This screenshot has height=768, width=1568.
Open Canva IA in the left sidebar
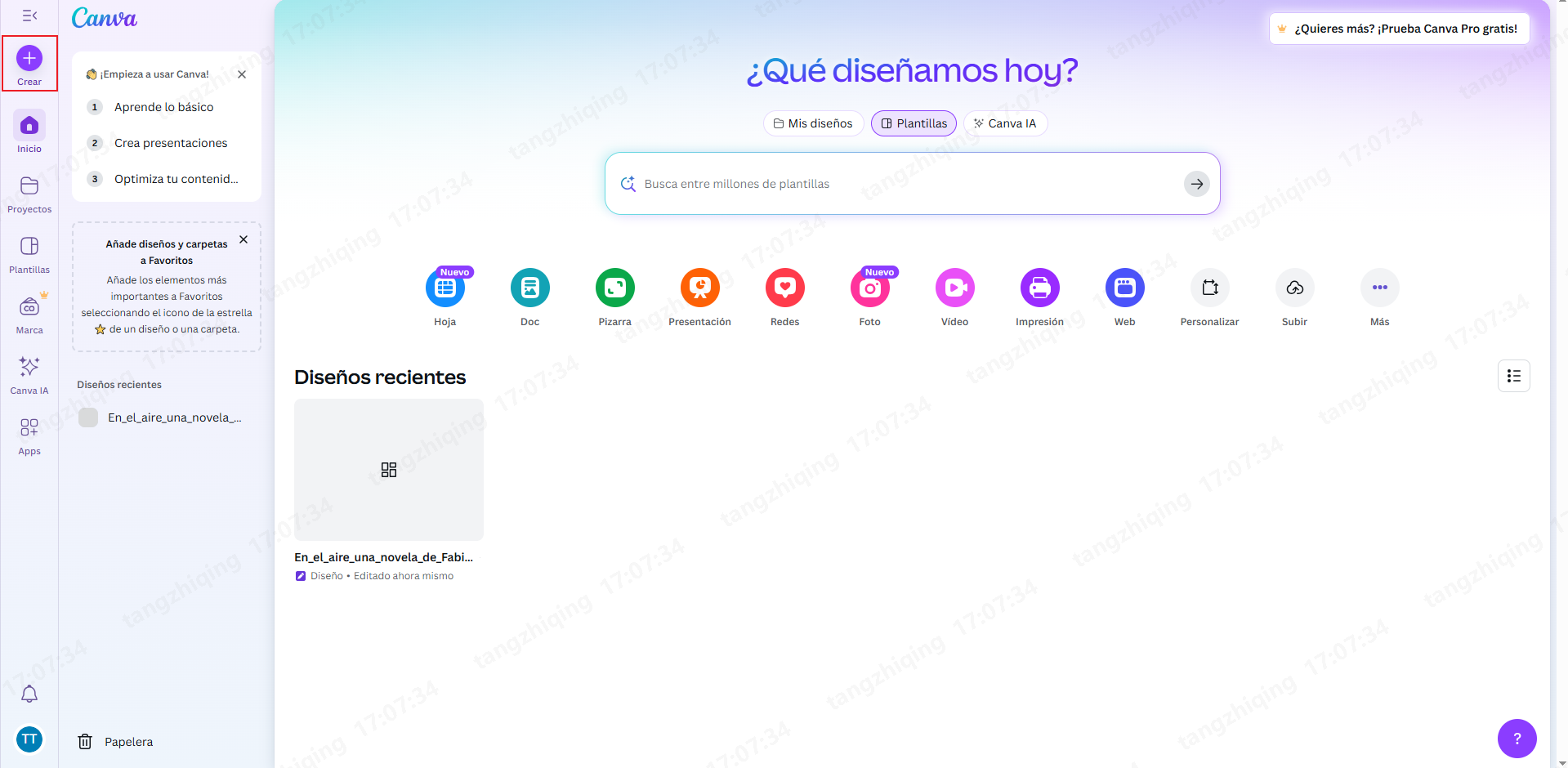(x=29, y=375)
